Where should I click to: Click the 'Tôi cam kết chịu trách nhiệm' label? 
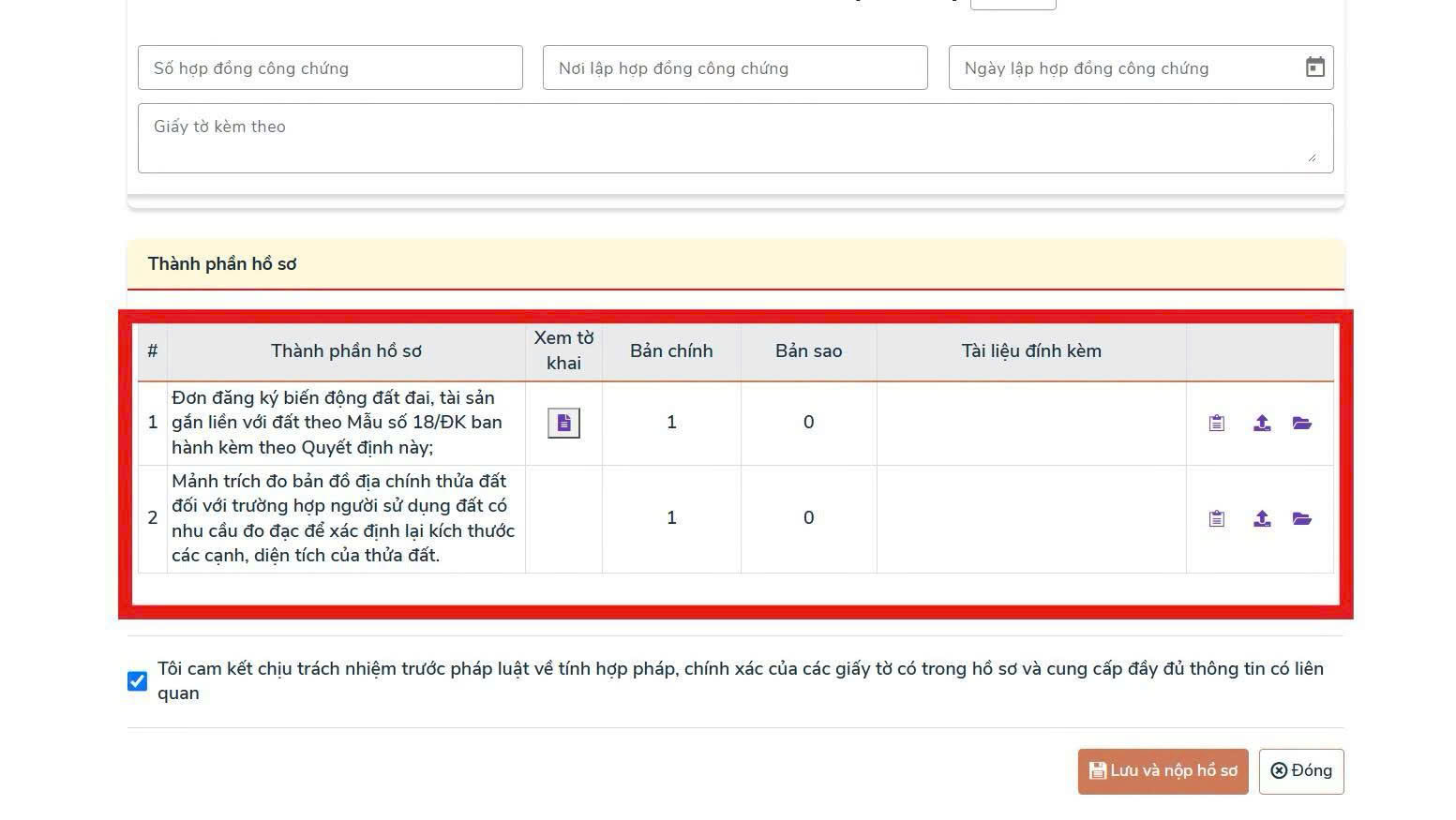[741, 681]
